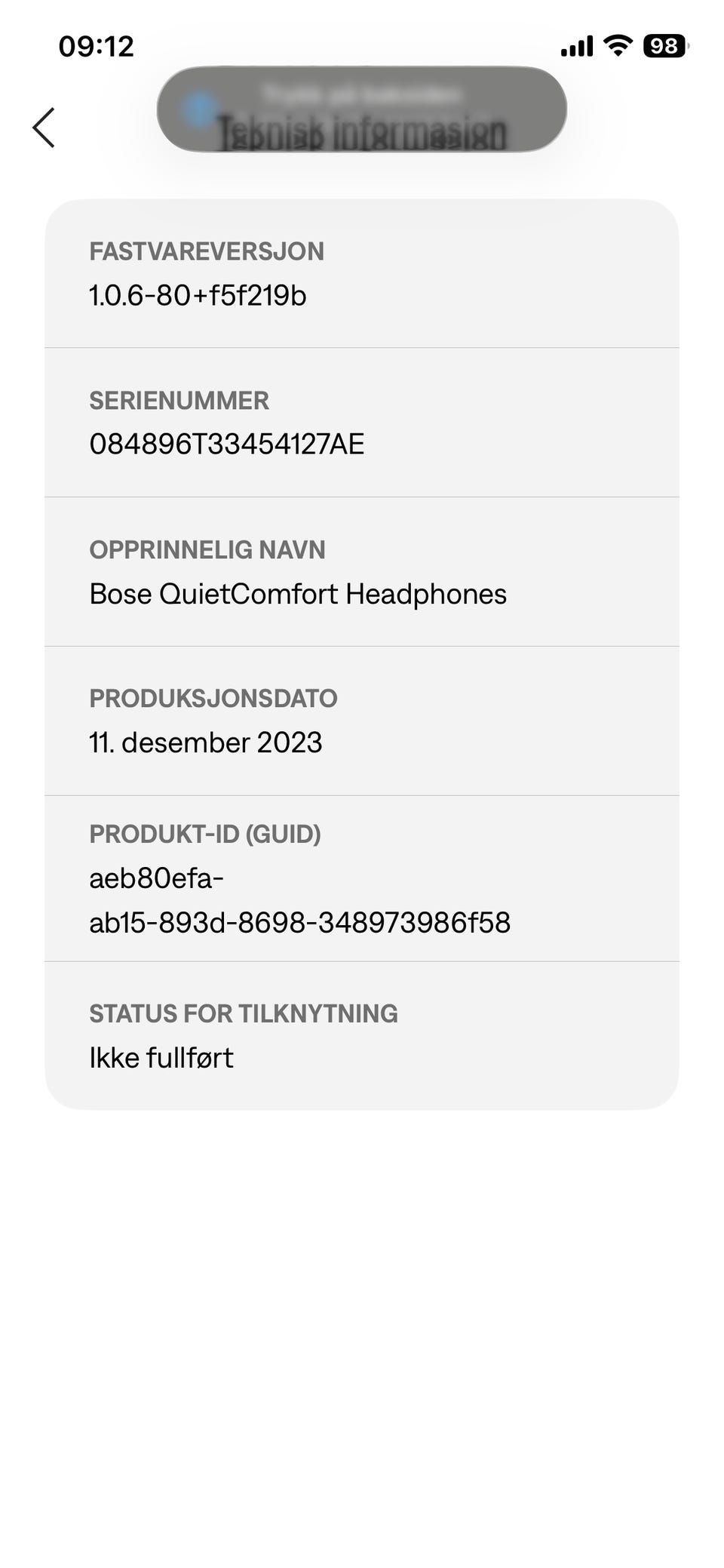Screen dimensions: 724x1568
Task: Tap the date 11. desember 2023
Action: (x=206, y=743)
